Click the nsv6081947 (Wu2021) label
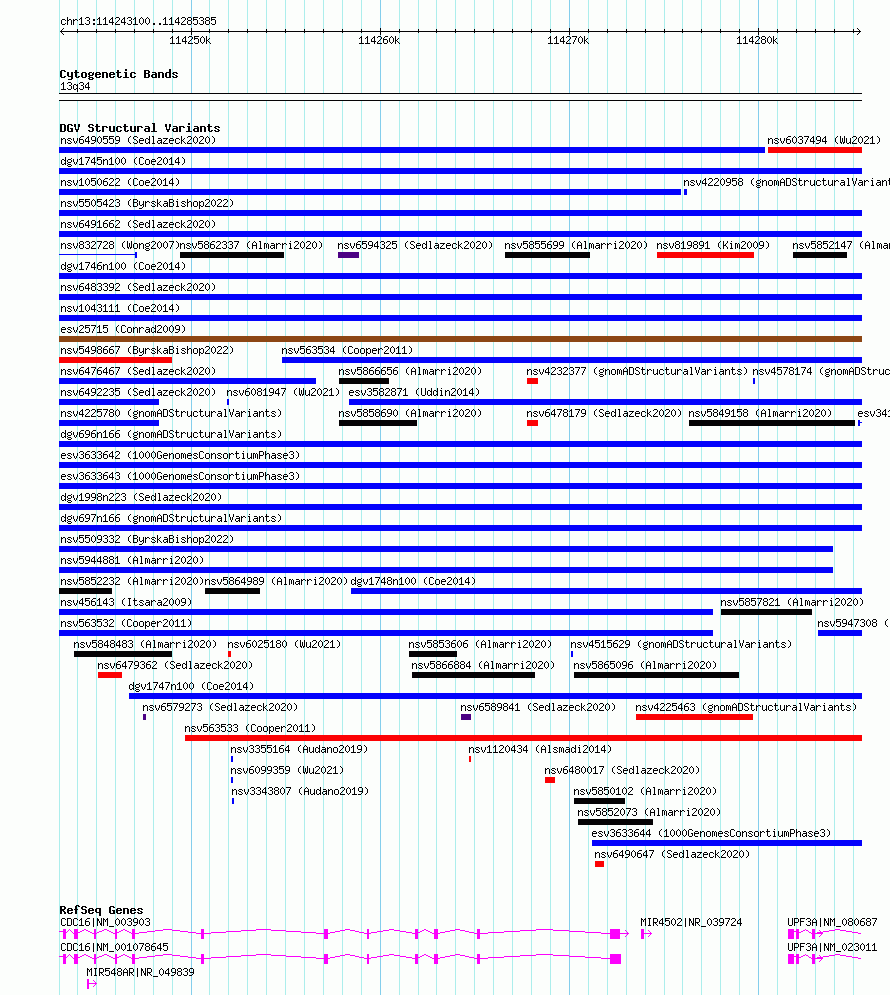Viewport: 890px width, 995px height. (284, 392)
